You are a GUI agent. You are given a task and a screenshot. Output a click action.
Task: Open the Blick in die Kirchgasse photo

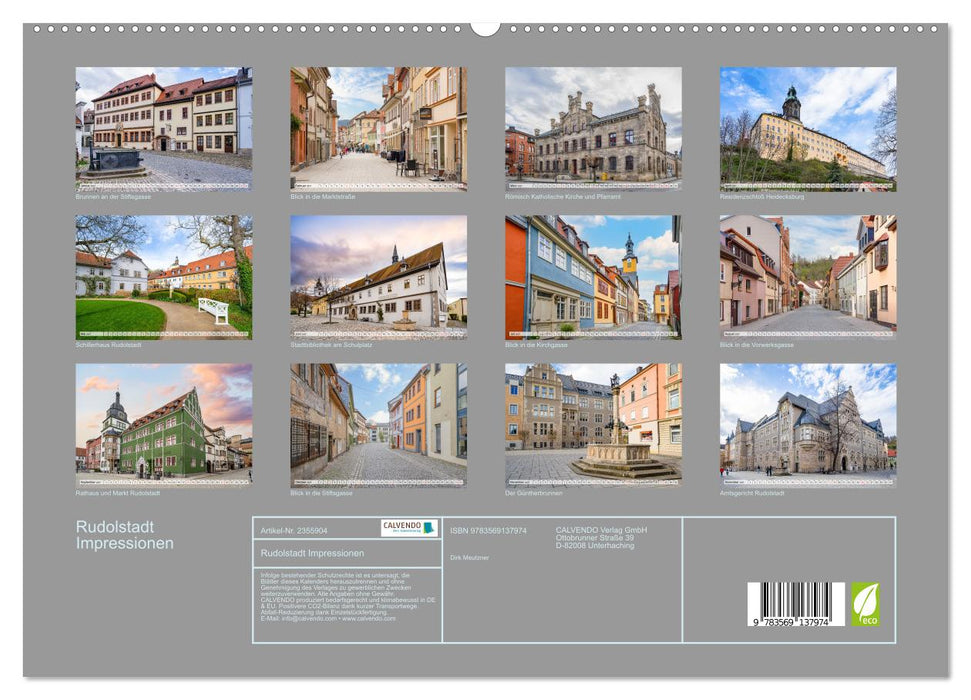593,277
